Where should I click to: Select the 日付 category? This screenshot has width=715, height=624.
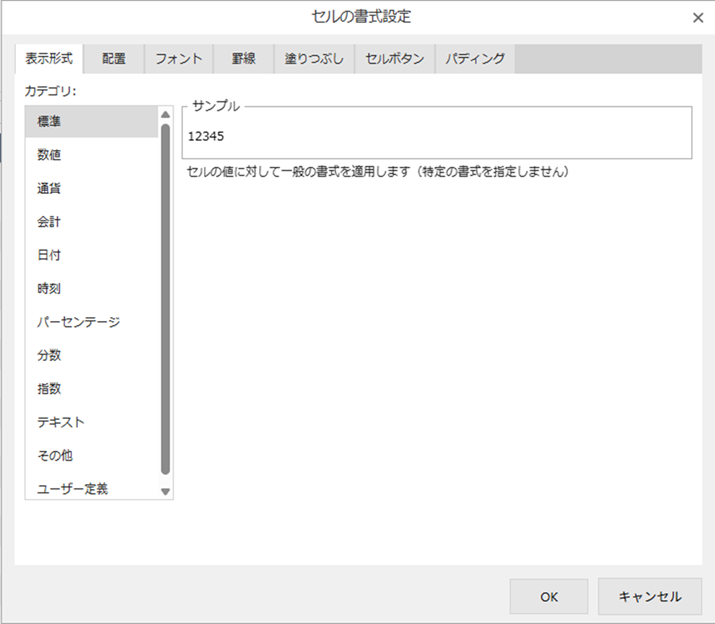tap(50, 255)
